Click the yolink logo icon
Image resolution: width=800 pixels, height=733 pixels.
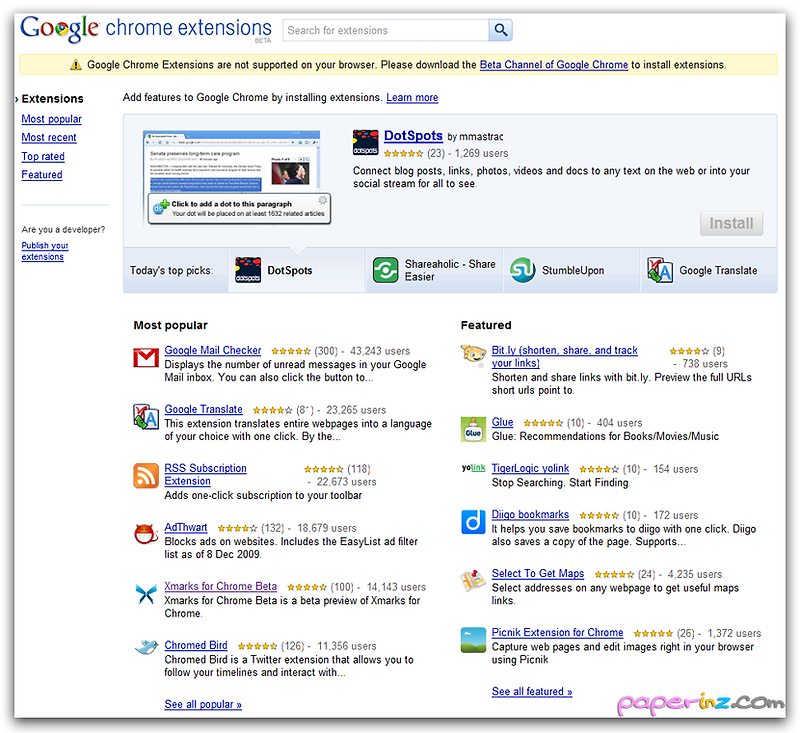point(473,468)
